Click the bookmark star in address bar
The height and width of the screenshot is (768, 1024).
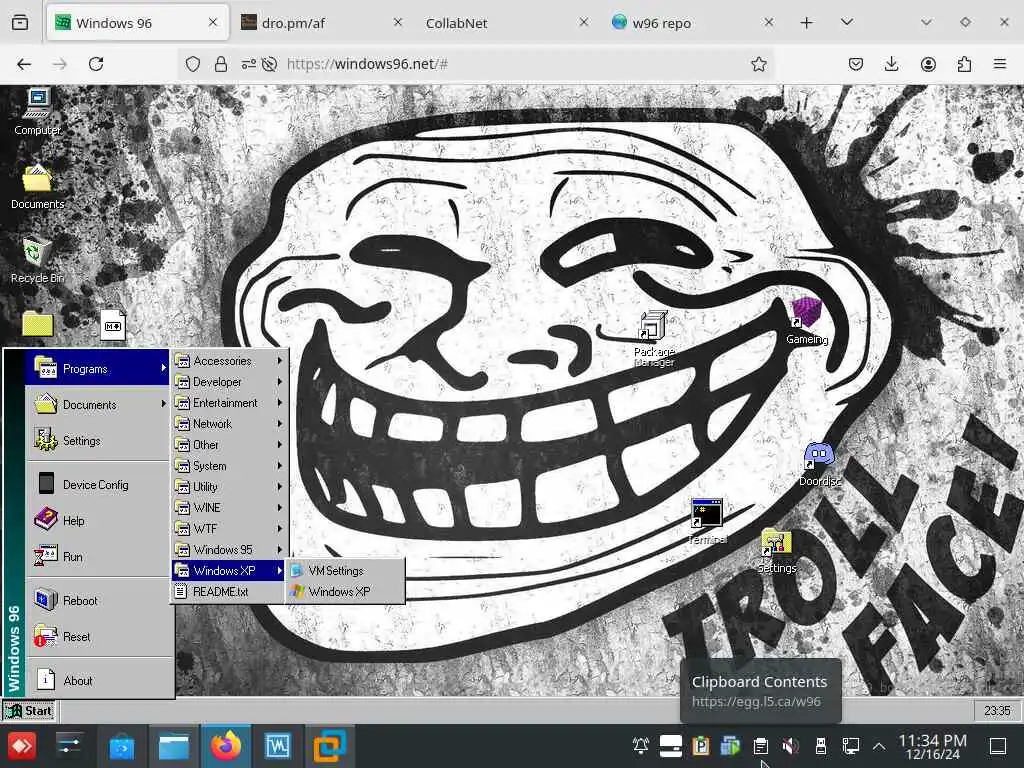pos(758,64)
